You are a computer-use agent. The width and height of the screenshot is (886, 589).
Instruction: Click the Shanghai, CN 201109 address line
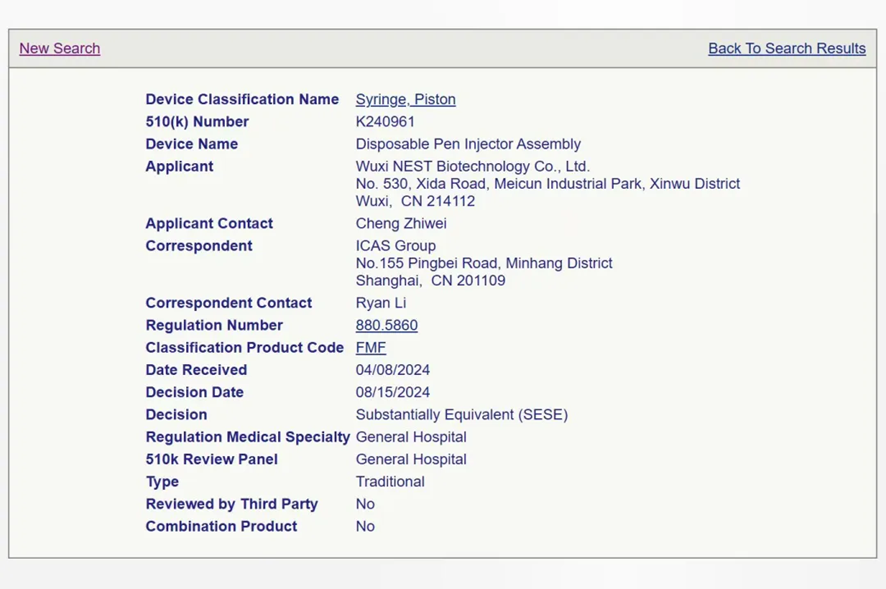point(430,281)
